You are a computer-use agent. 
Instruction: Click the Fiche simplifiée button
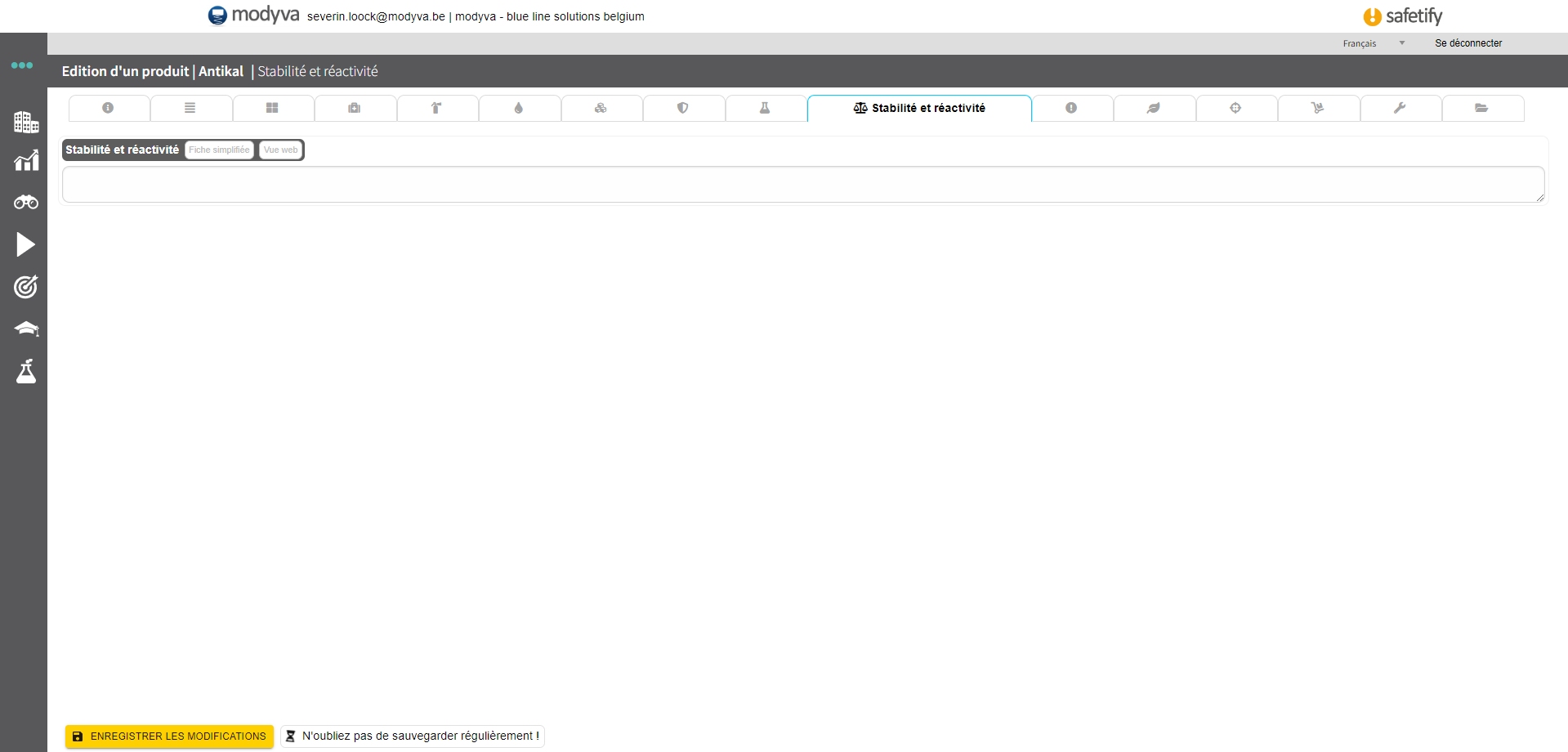coord(219,150)
